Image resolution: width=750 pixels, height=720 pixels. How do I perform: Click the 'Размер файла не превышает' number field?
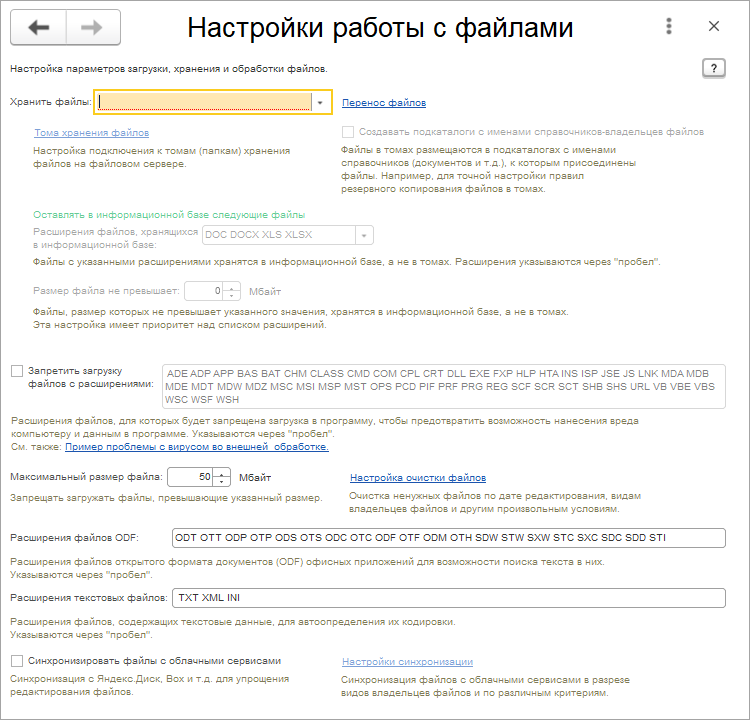(204, 291)
